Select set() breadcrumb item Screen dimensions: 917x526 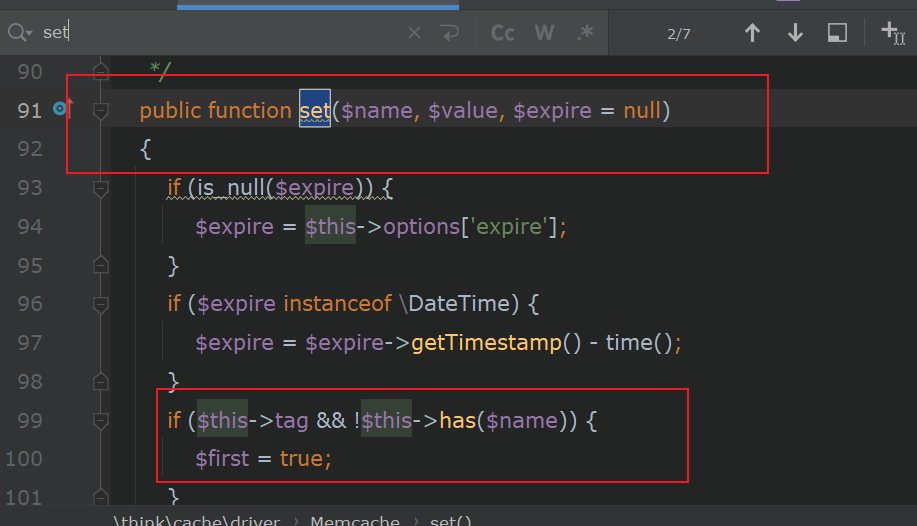[x=451, y=520]
